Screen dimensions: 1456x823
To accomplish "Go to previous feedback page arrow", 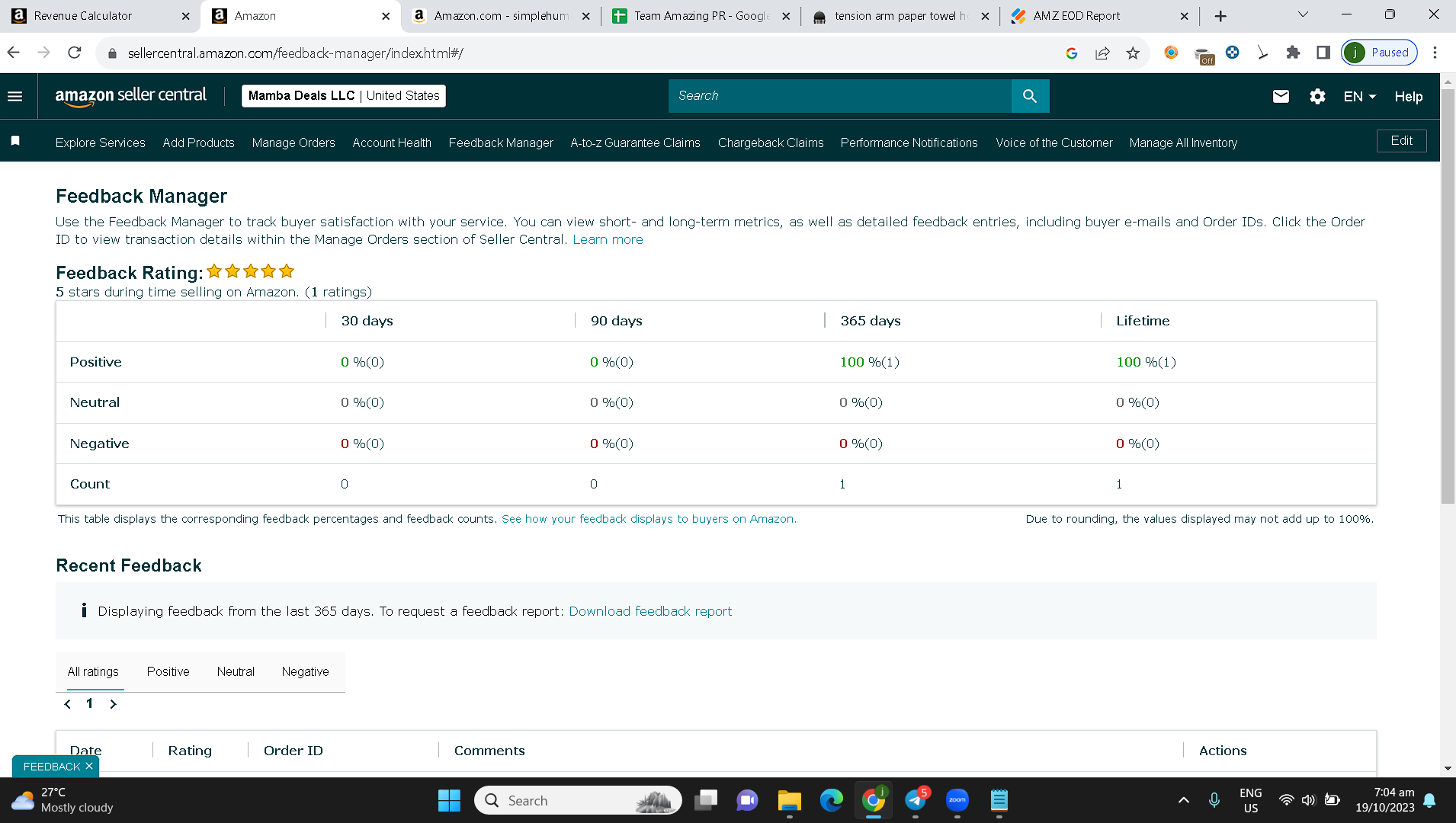I will (68, 704).
